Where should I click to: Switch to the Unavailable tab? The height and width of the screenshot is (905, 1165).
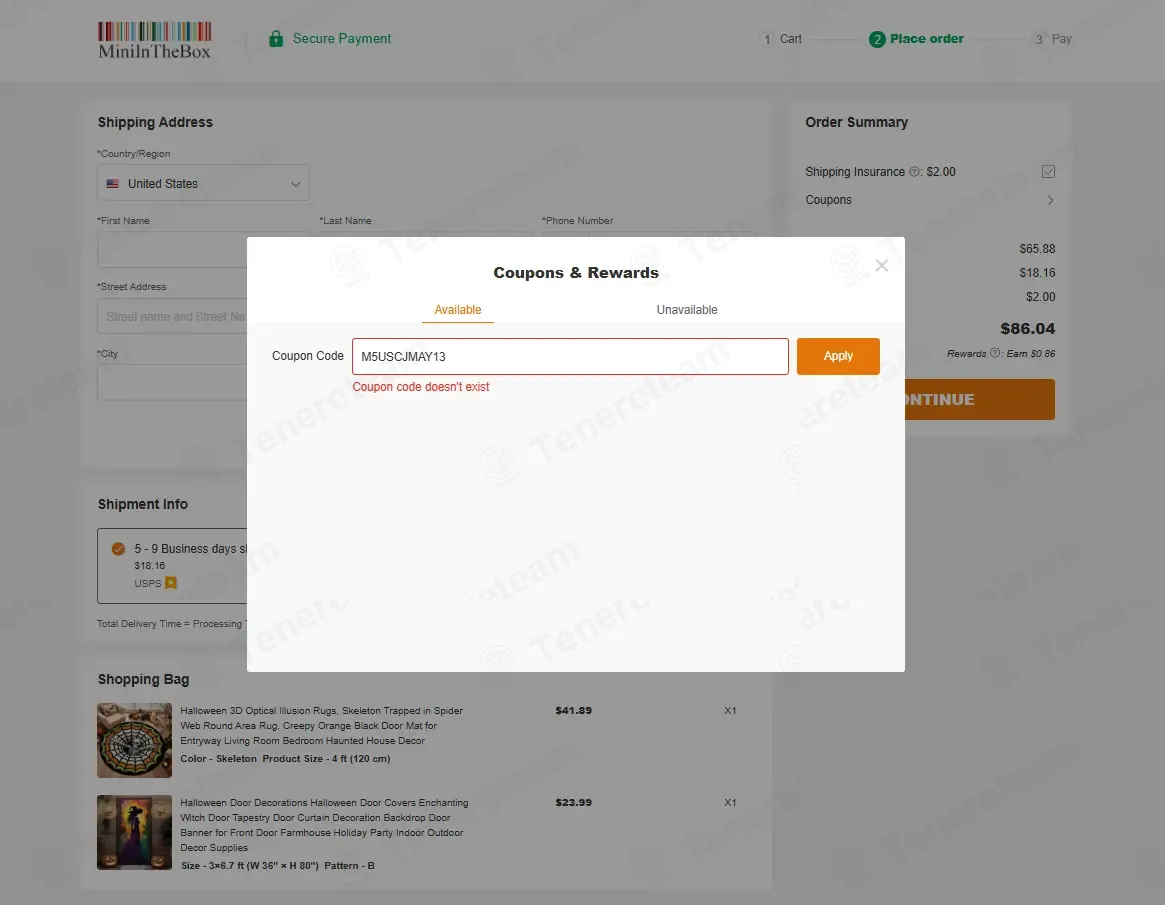(x=687, y=310)
